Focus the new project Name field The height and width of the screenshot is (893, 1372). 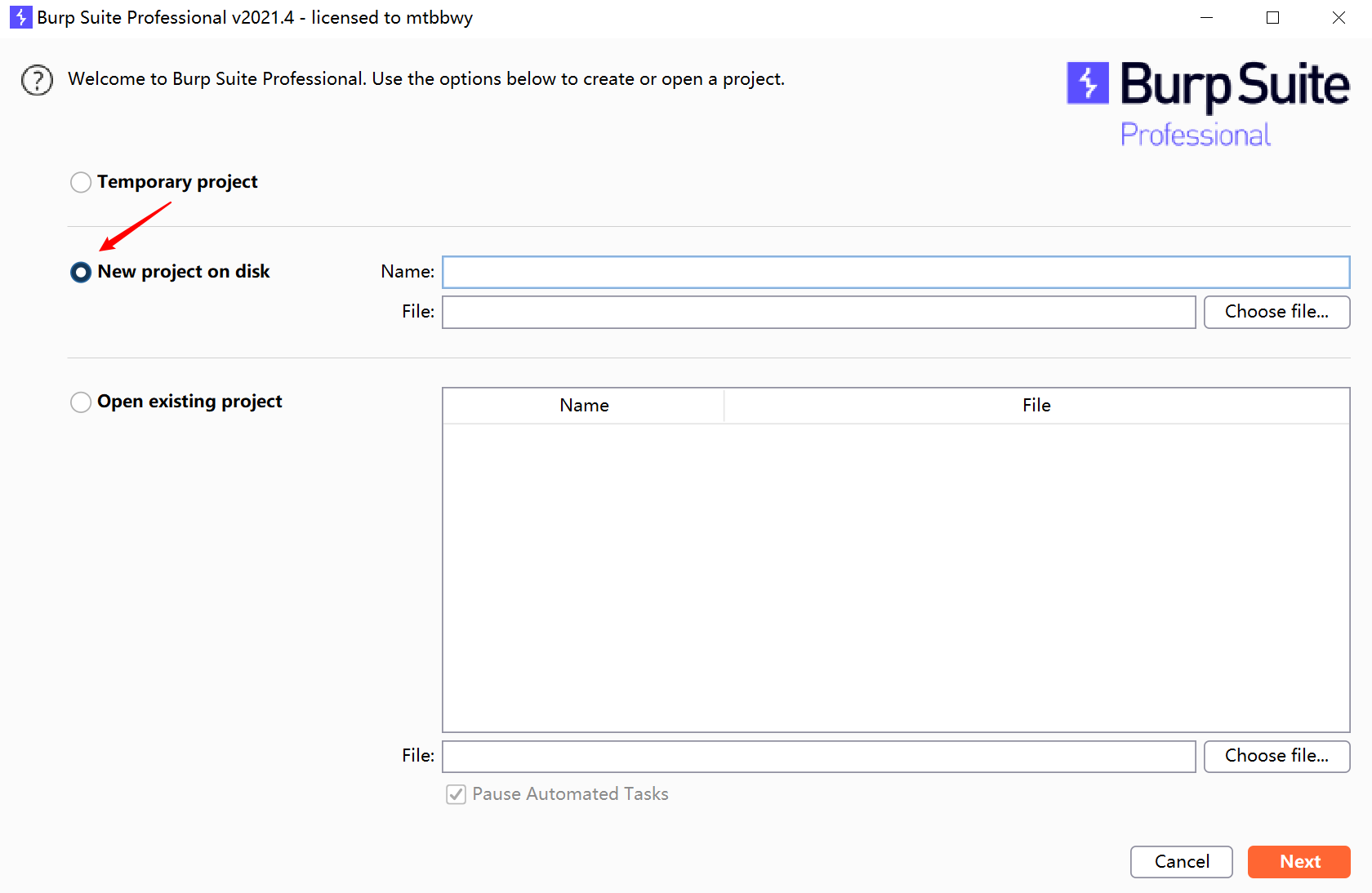(x=896, y=272)
